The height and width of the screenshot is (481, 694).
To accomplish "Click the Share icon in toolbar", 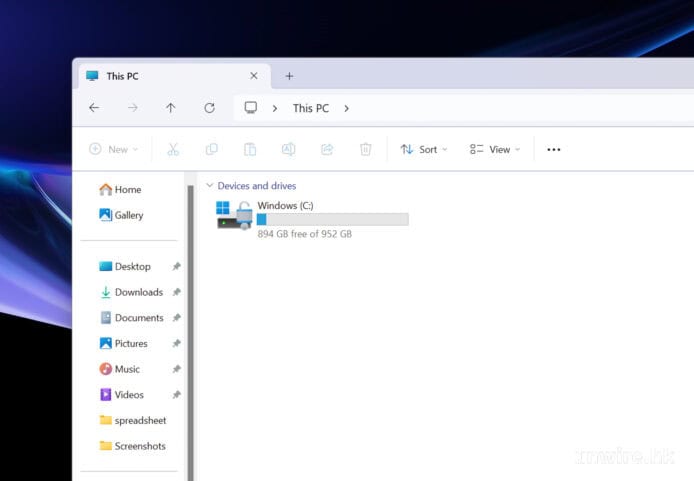I will point(327,149).
